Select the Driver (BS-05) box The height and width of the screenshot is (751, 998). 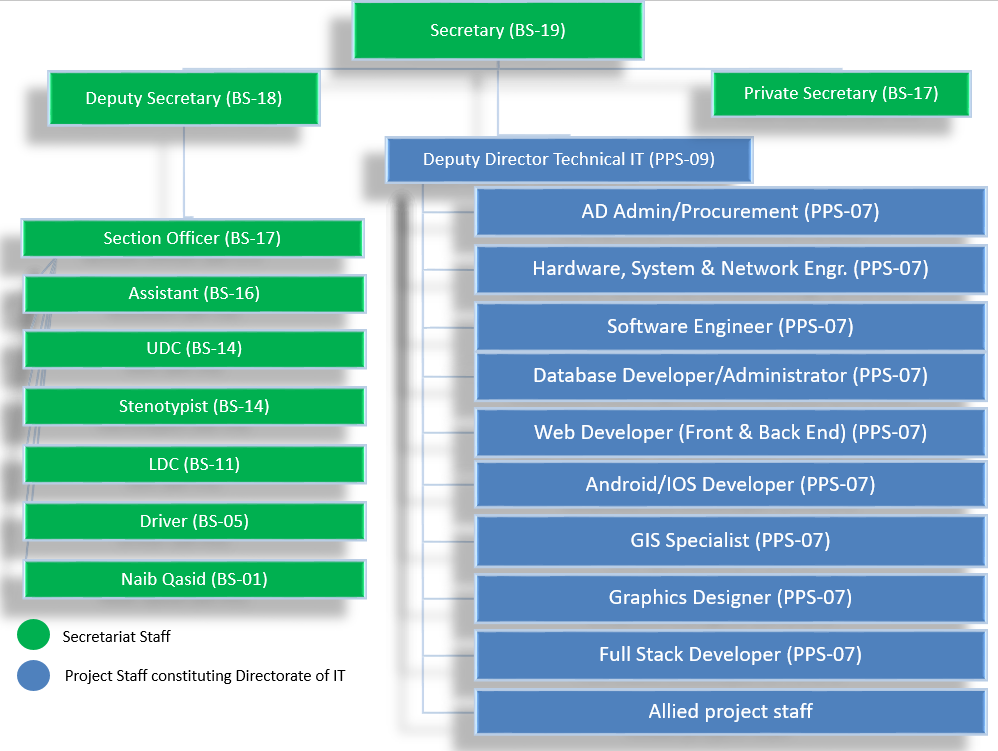click(194, 521)
